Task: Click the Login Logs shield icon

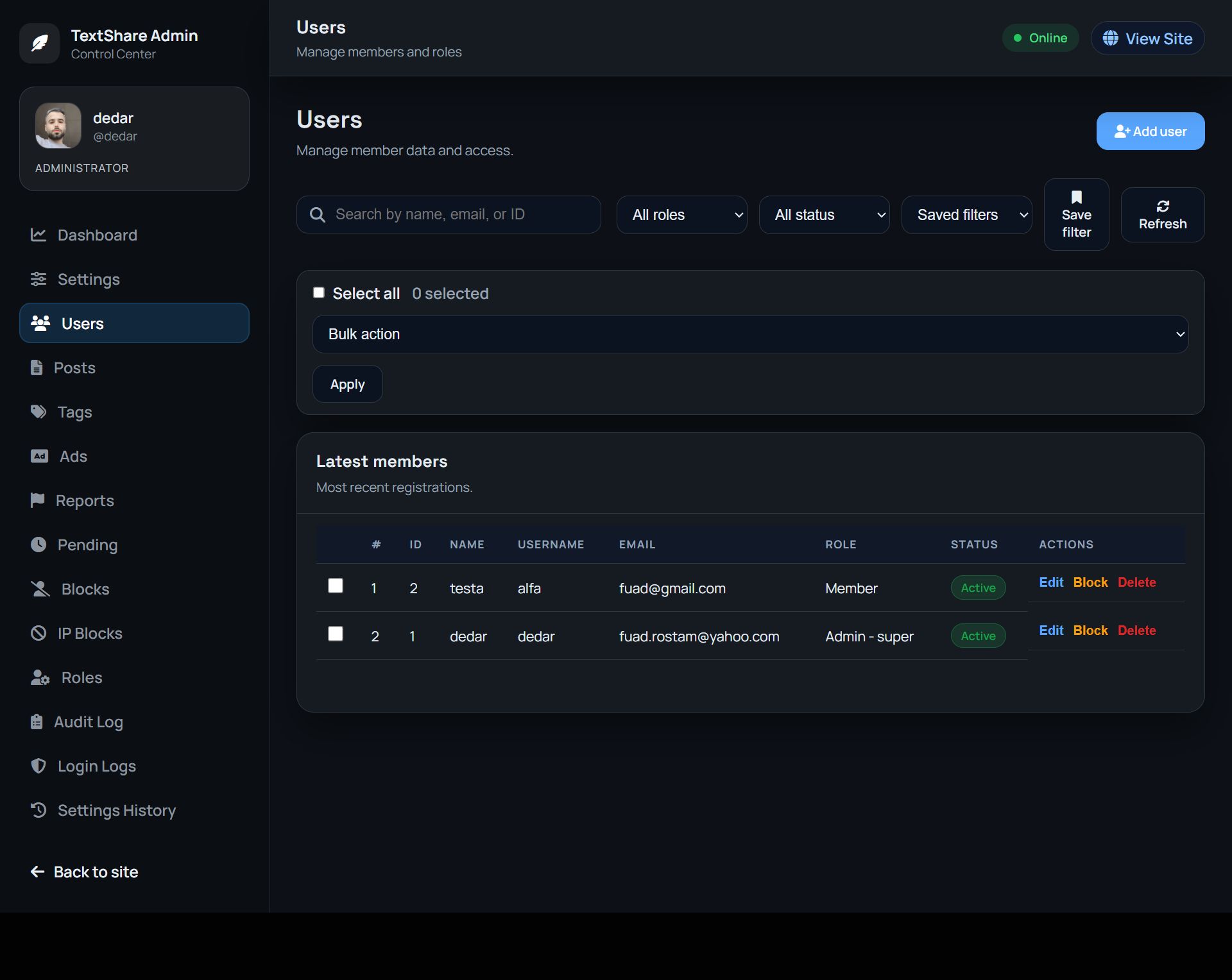Action: (38, 766)
